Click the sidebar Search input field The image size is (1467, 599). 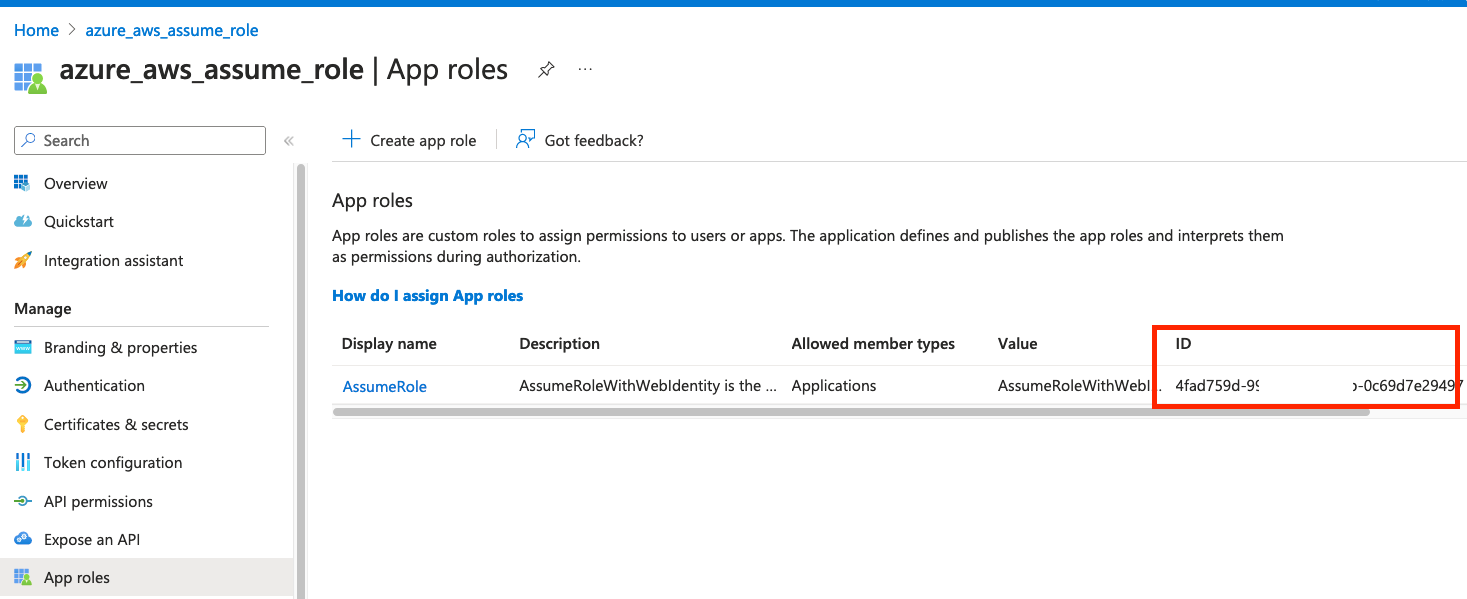pos(139,140)
